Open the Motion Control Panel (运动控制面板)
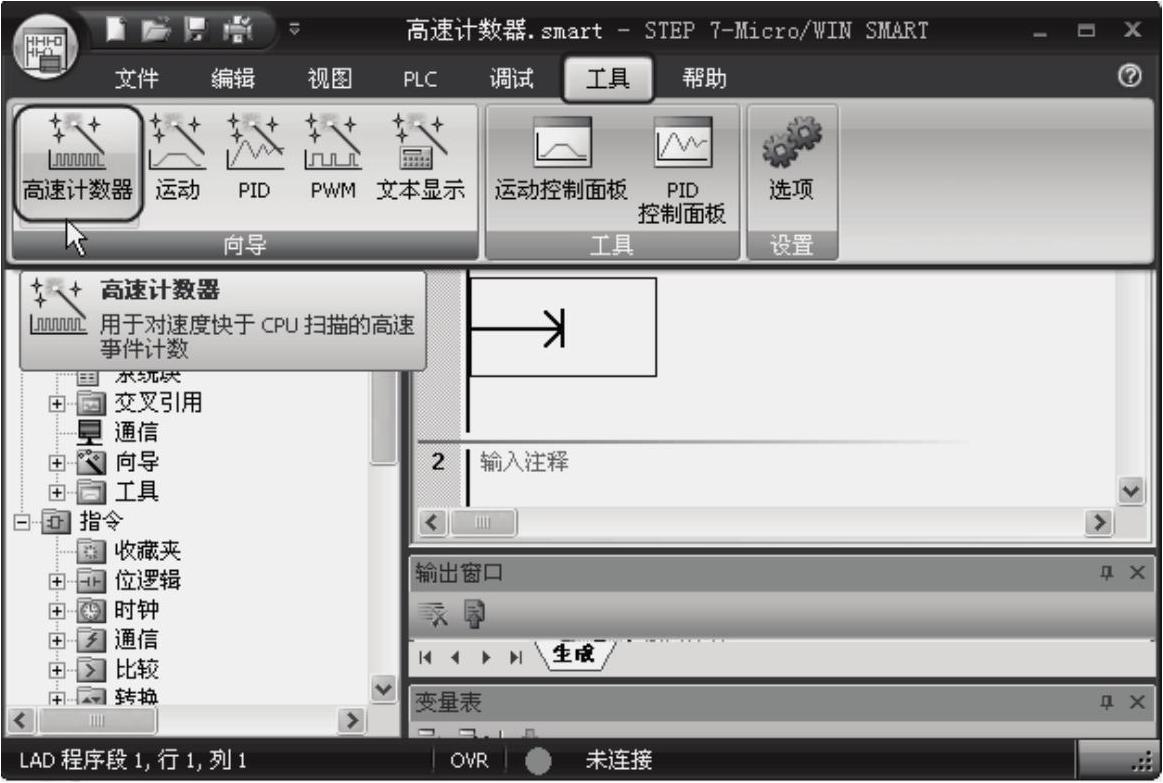 561,159
